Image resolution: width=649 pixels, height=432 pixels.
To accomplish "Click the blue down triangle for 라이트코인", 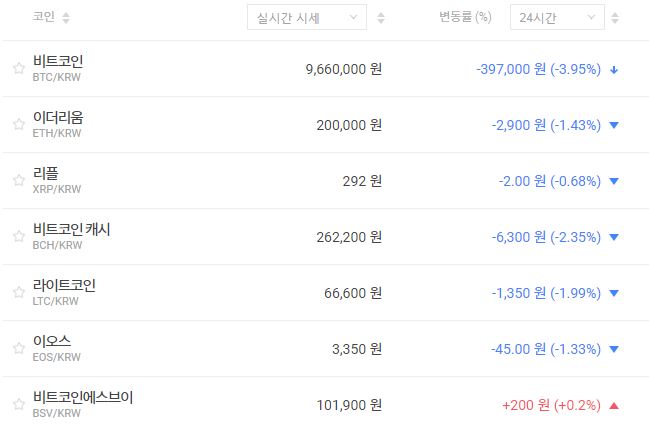I will (x=614, y=293).
